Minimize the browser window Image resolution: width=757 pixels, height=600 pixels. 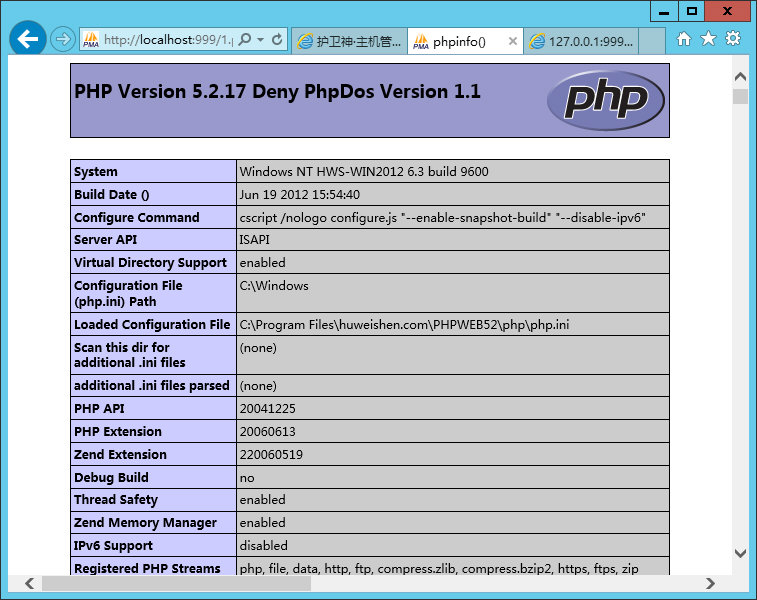coord(664,11)
